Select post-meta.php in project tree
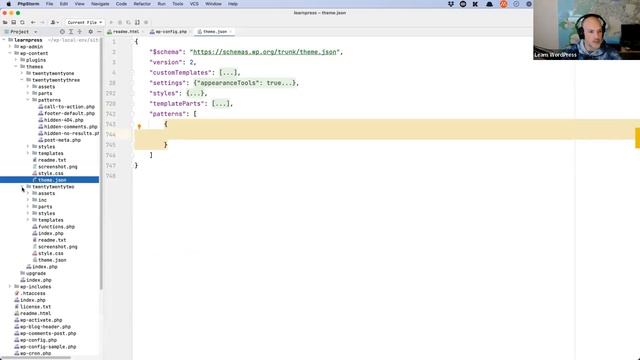Image resolution: width=640 pixels, height=360 pixels. click(x=62, y=140)
